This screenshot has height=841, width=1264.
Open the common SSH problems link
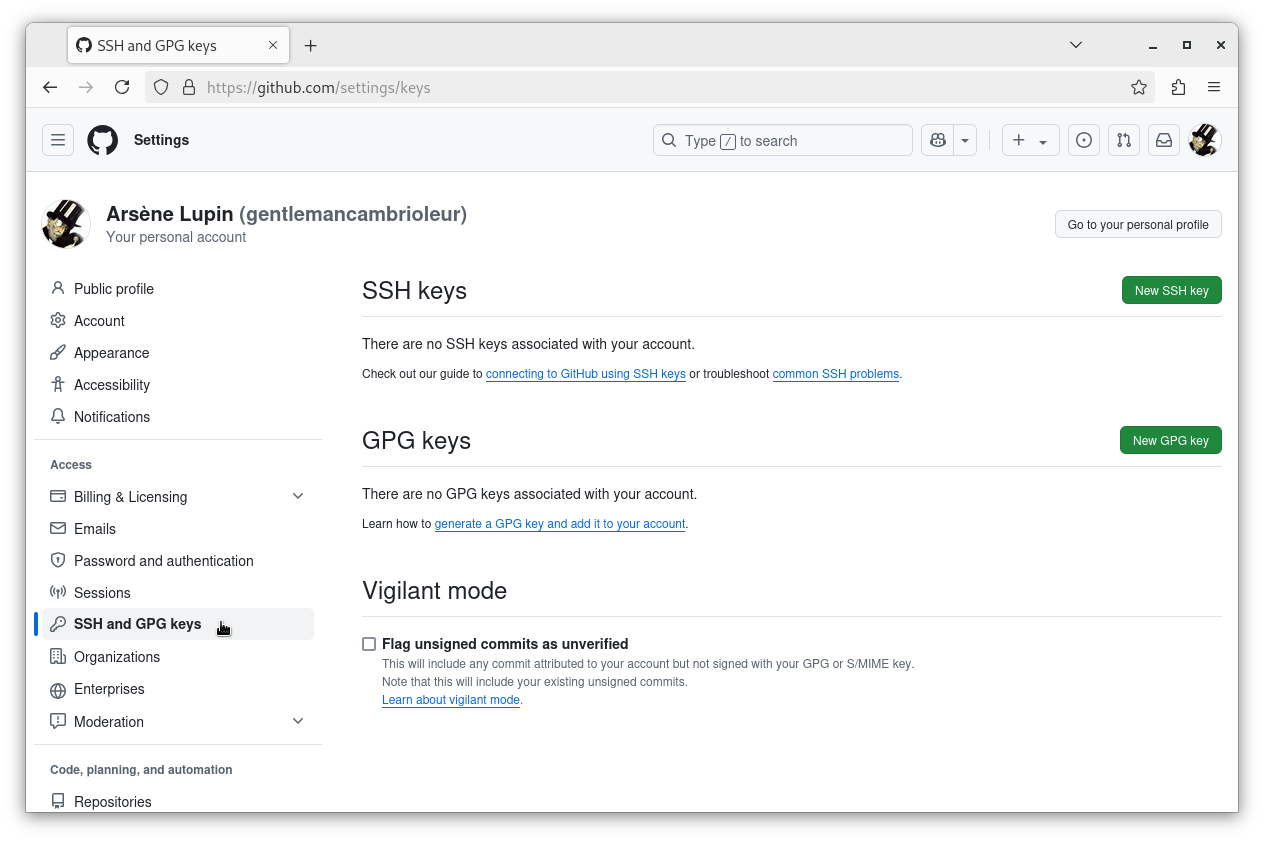click(x=835, y=374)
